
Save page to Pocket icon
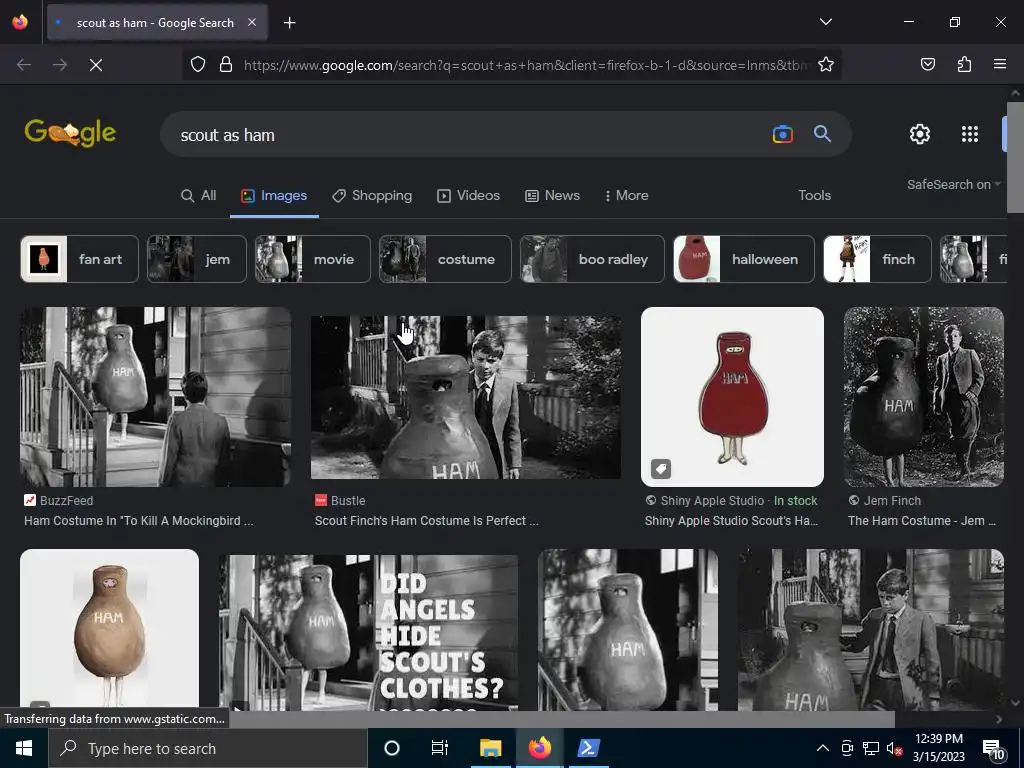coord(927,64)
